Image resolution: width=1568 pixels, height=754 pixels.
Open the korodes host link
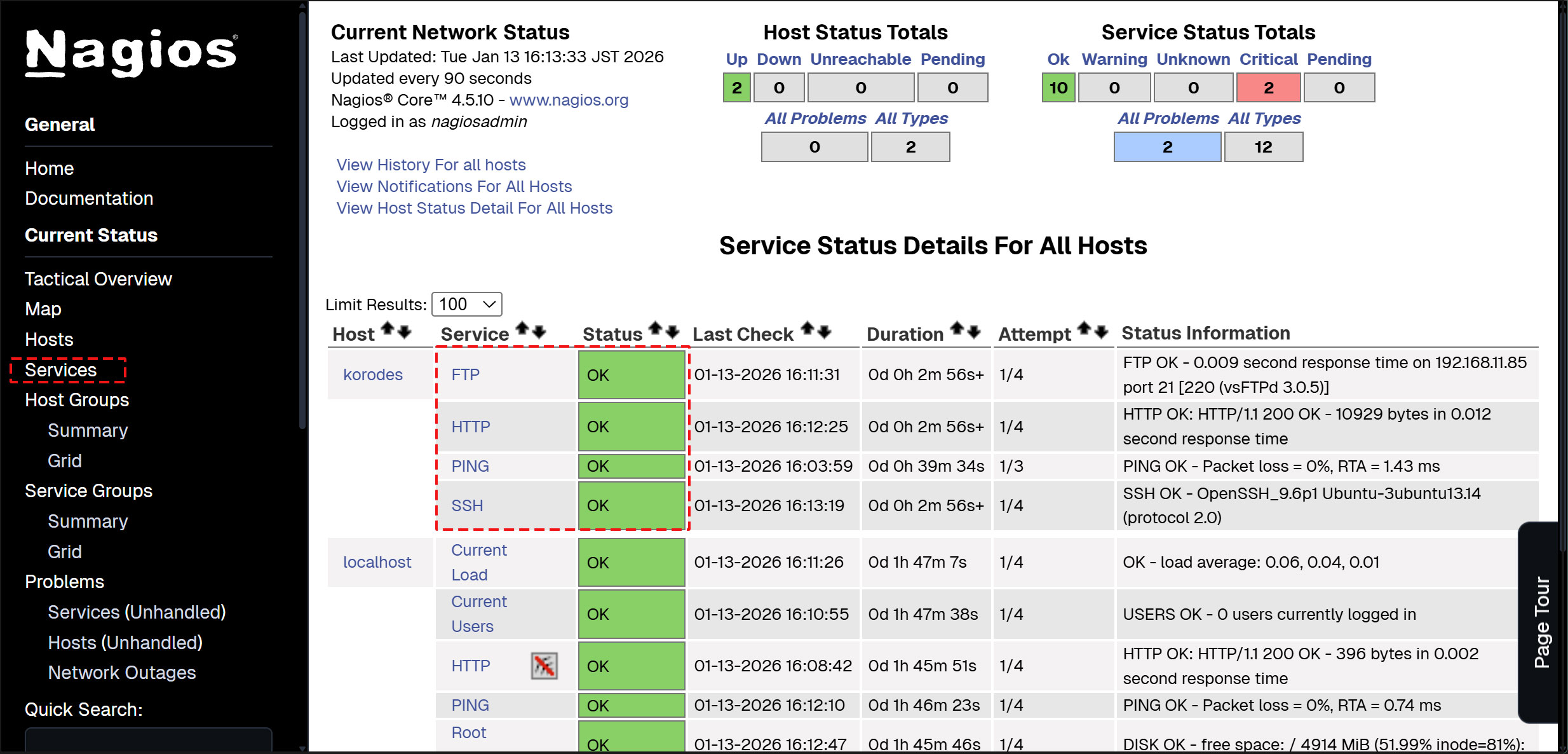(373, 374)
